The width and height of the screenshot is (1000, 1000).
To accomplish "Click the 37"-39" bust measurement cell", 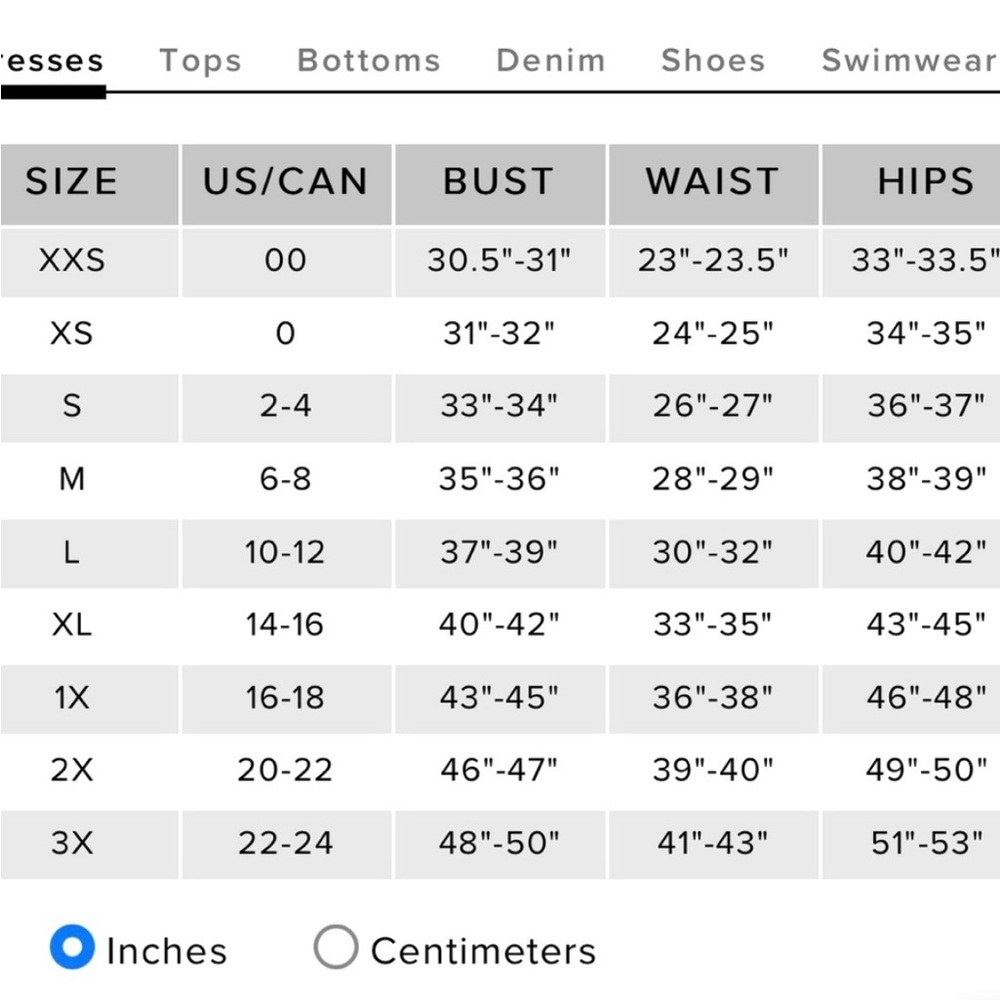I will point(499,552).
